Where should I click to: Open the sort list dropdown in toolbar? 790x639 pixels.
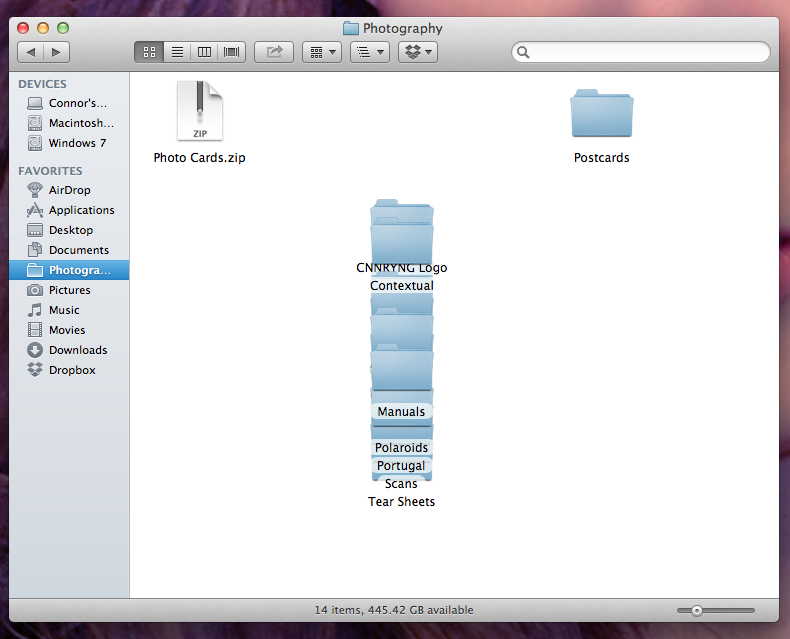(370, 52)
